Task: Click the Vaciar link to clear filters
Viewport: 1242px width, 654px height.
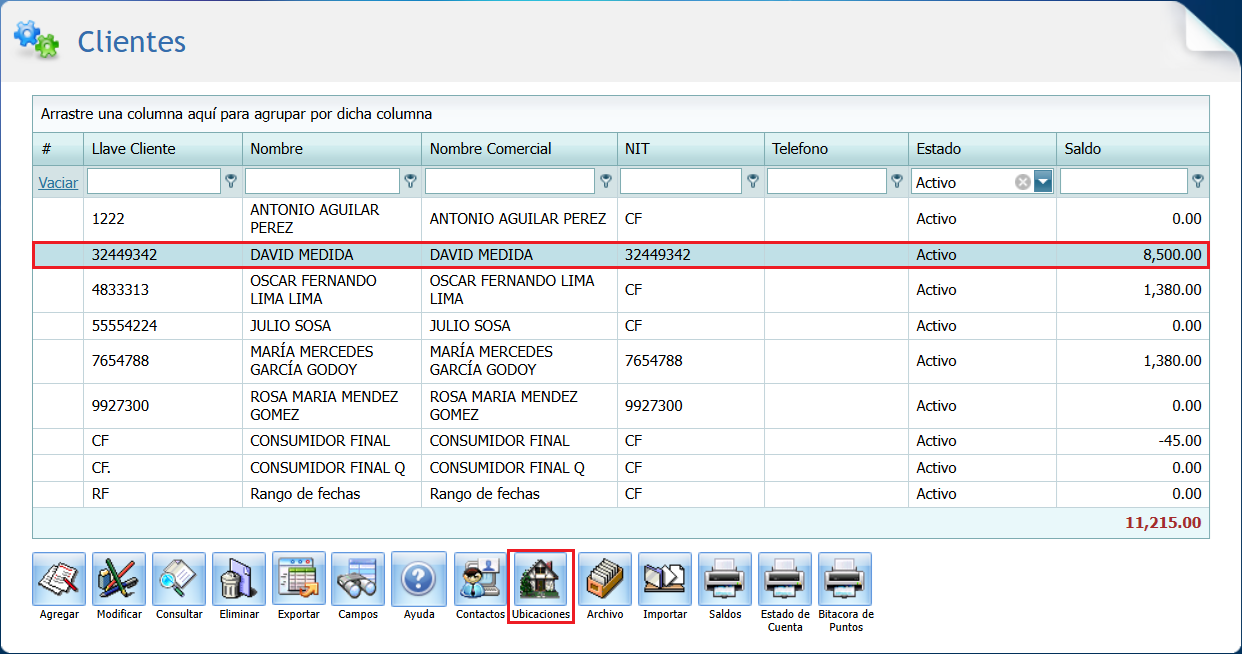Action: [58, 183]
